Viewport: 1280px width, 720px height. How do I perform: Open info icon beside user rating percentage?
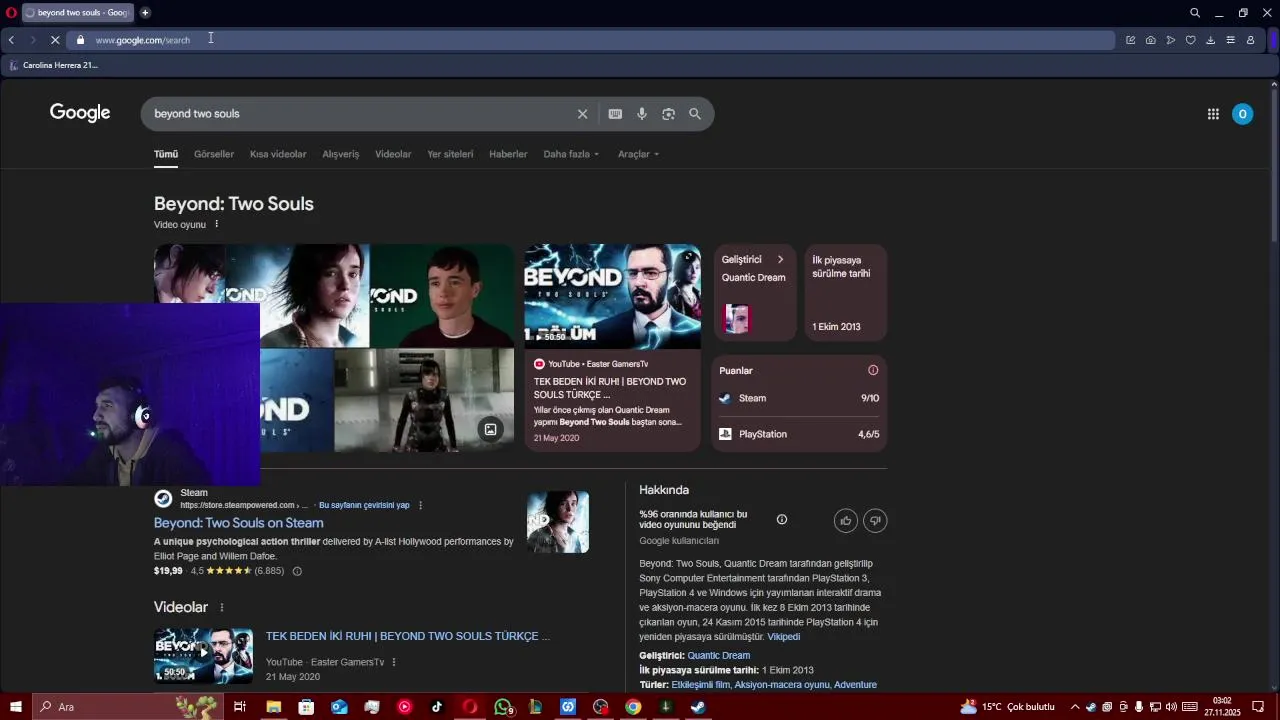[x=782, y=519]
